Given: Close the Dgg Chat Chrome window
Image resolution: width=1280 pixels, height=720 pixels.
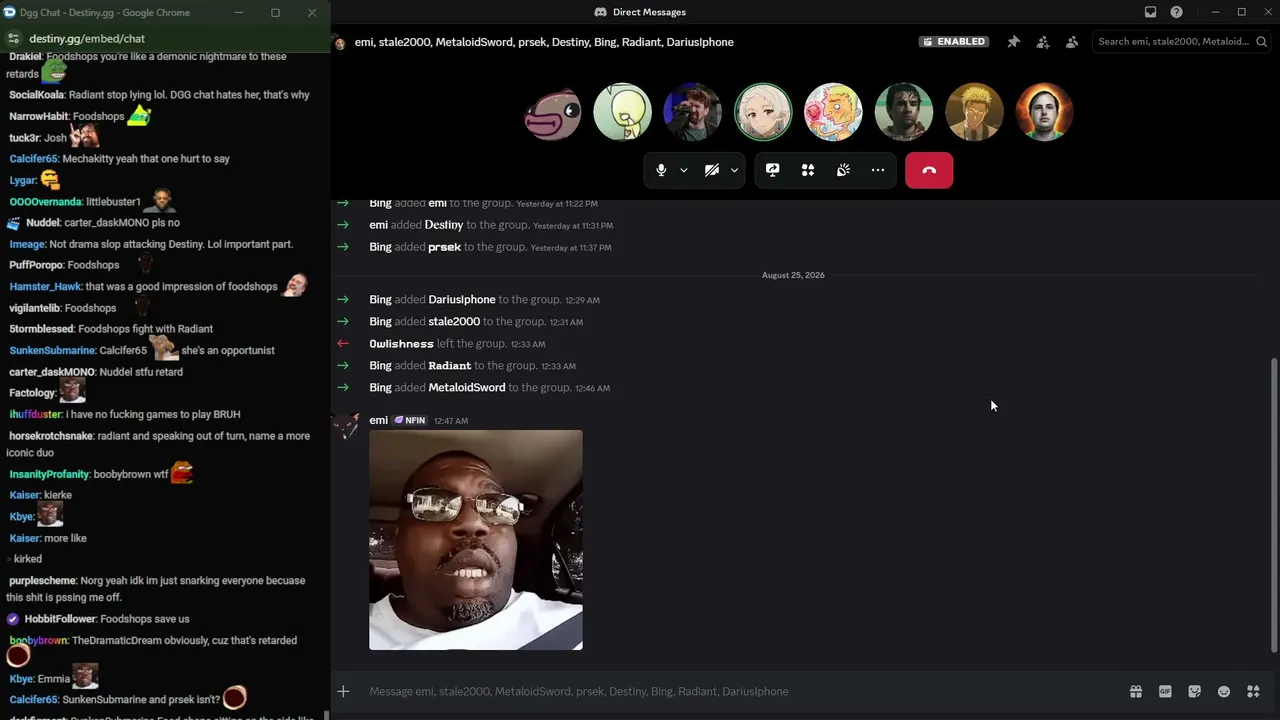Looking at the screenshot, I should point(312,13).
